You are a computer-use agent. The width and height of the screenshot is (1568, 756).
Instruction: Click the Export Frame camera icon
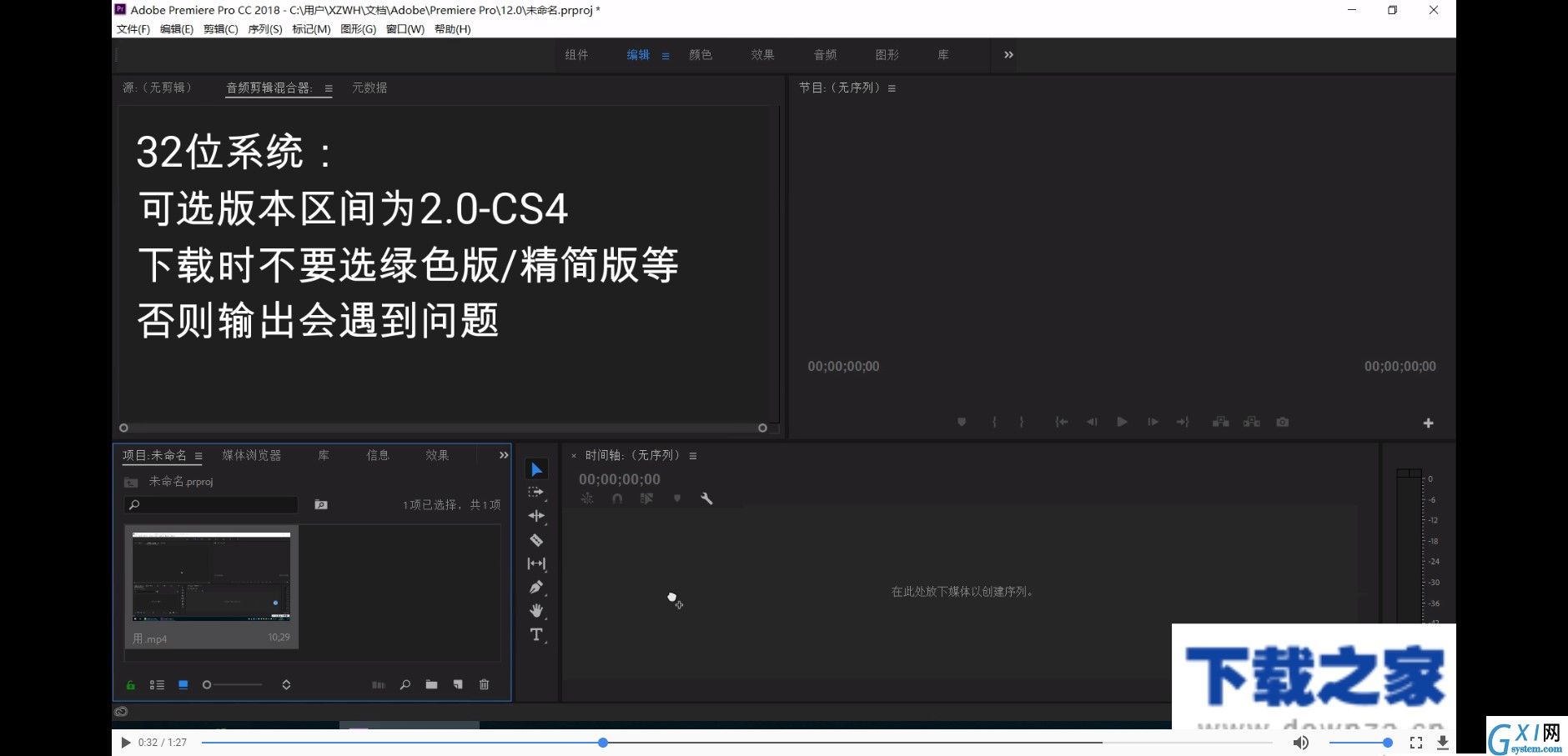pos(1283,423)
